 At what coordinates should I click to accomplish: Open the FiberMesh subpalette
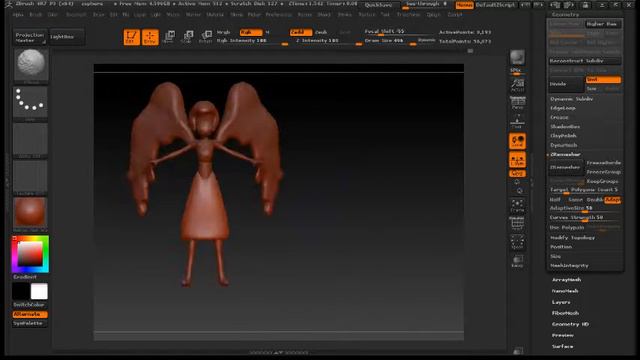566,313
